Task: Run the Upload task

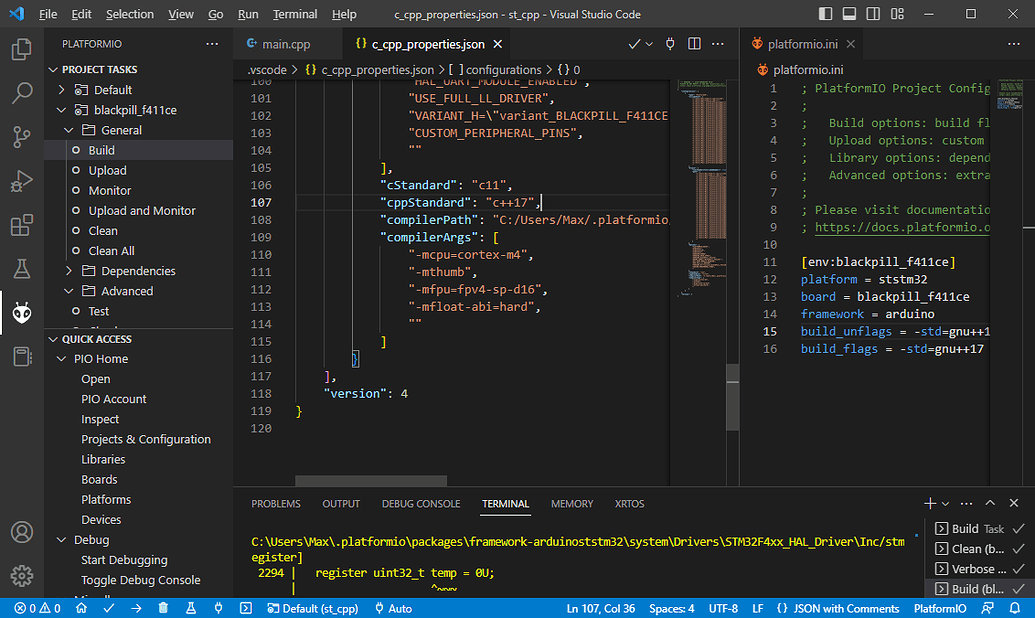Action: 139,170
